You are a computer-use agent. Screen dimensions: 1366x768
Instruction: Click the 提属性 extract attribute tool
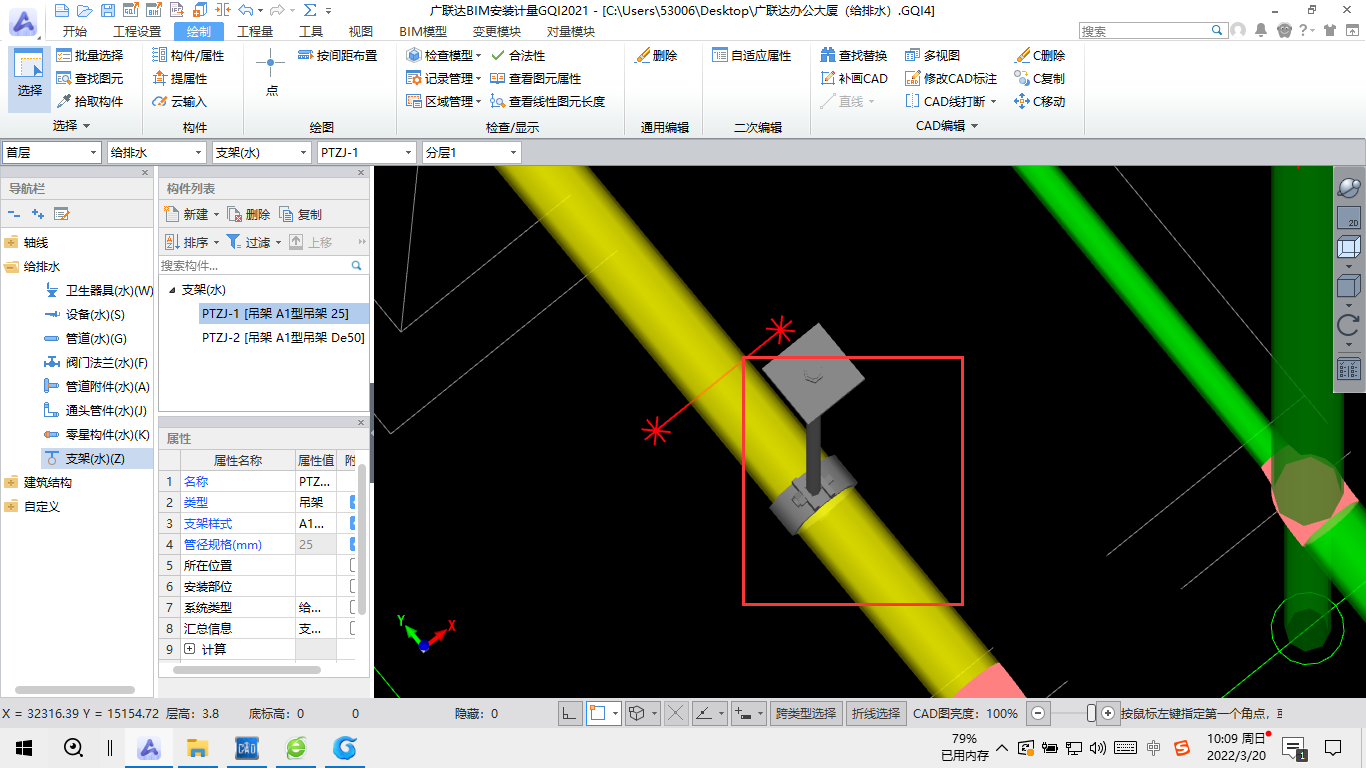(181, 78)
